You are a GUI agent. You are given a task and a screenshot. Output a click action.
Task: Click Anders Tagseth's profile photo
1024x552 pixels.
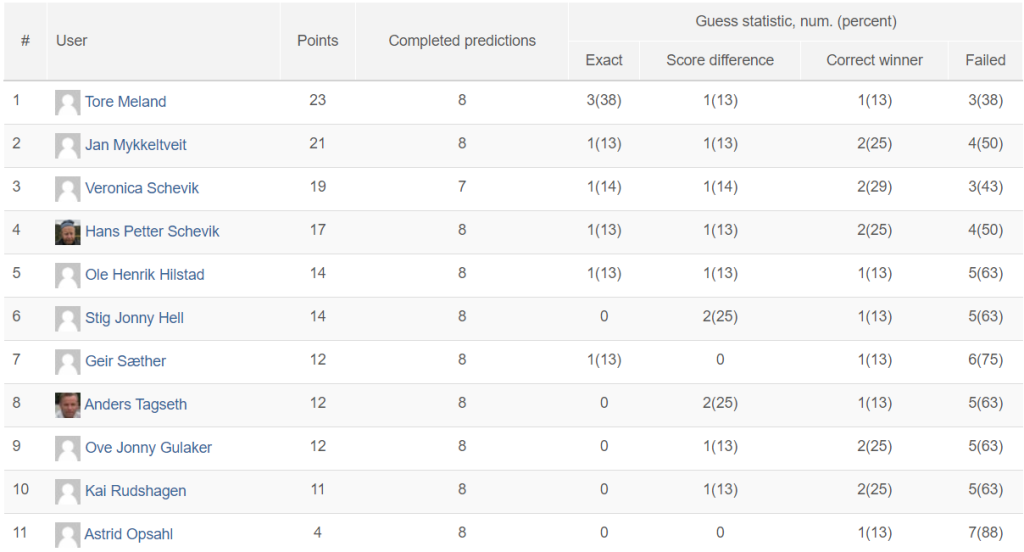point(67,405)
